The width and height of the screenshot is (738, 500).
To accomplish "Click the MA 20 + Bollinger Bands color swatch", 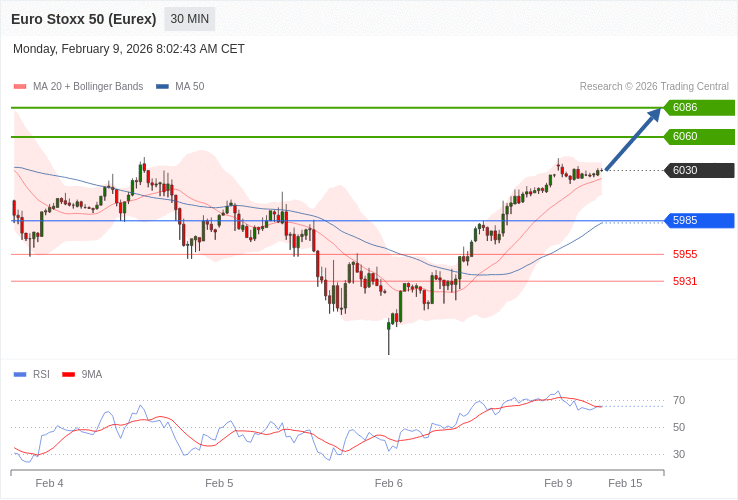I will pos(20,87).
